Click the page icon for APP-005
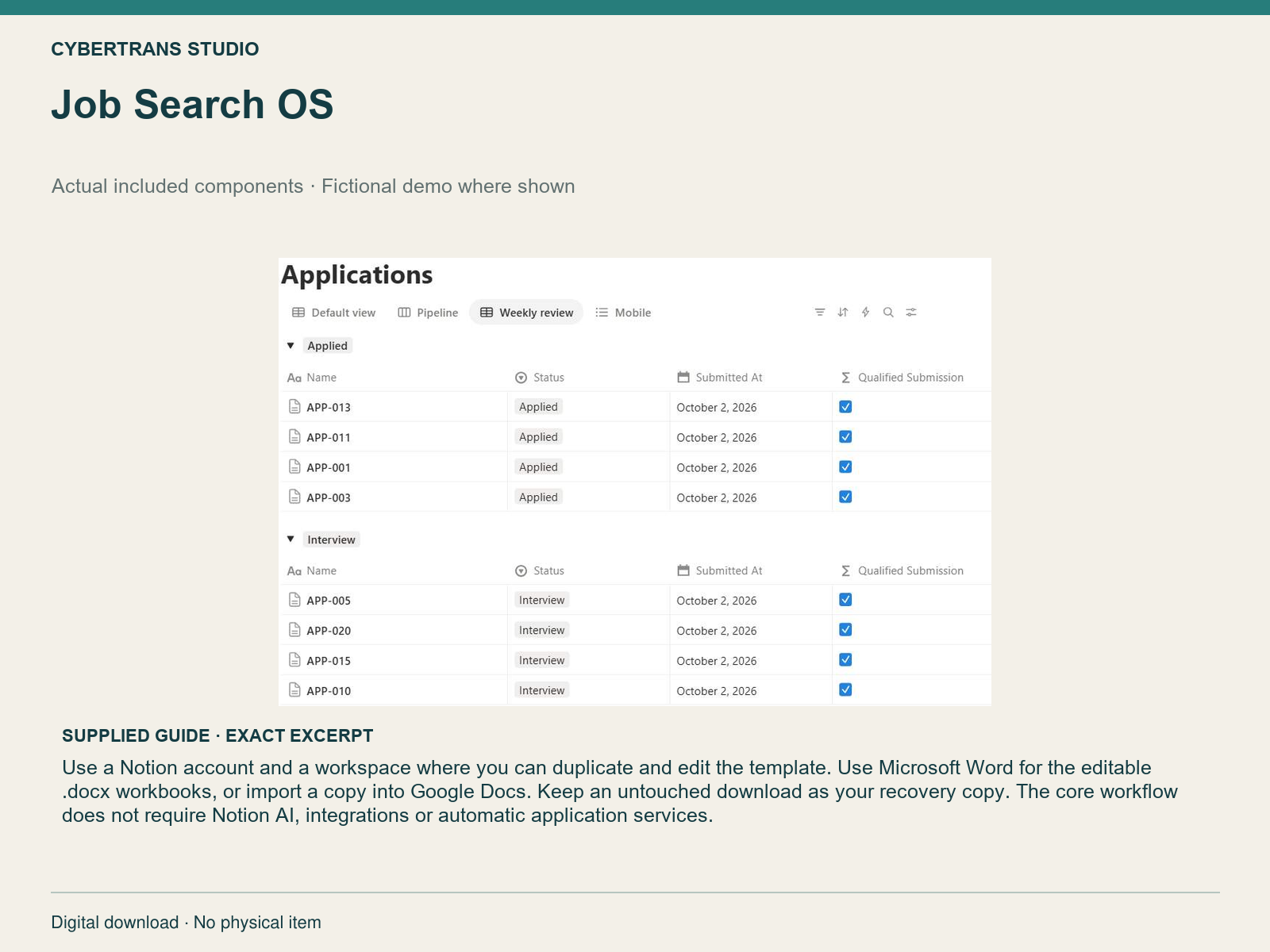The height and width of the screenshot is (952, 1270). point(294,601)
